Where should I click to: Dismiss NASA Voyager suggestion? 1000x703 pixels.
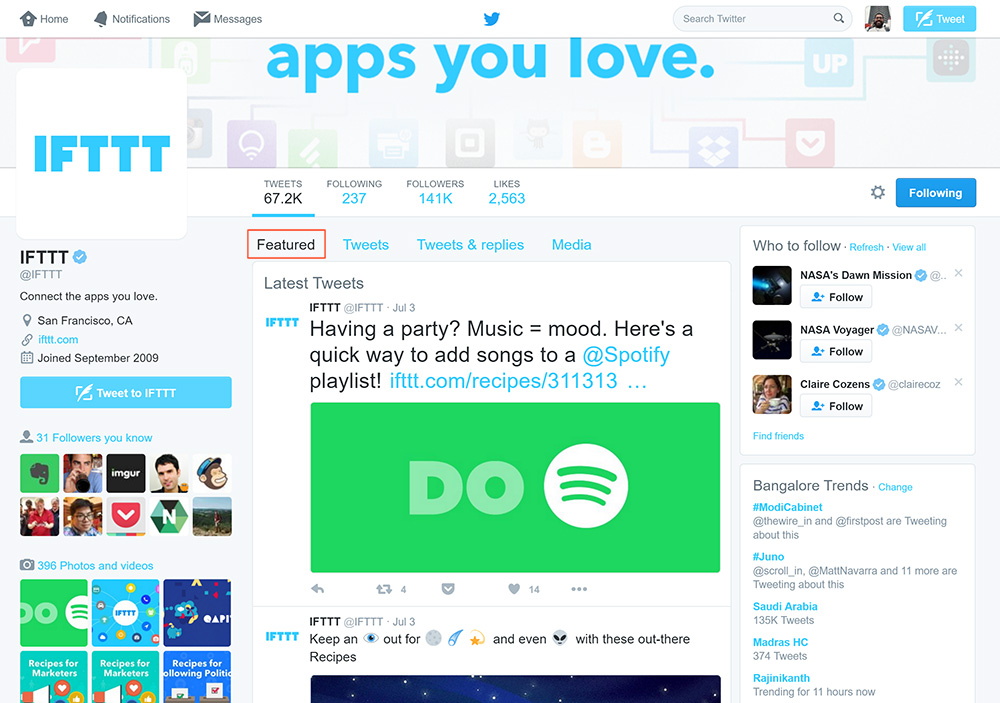pyautogui.click(x=958, y=328)
